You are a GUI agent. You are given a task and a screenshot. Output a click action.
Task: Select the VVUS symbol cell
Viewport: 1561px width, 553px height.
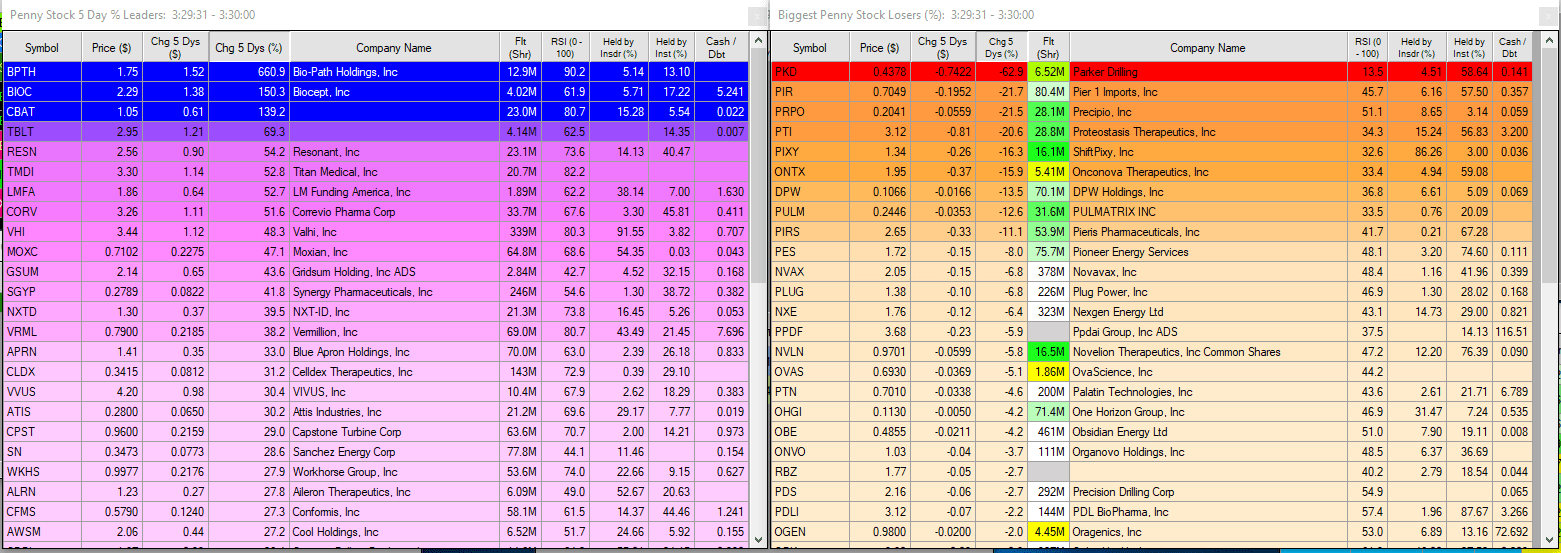(x=42, y=392)
